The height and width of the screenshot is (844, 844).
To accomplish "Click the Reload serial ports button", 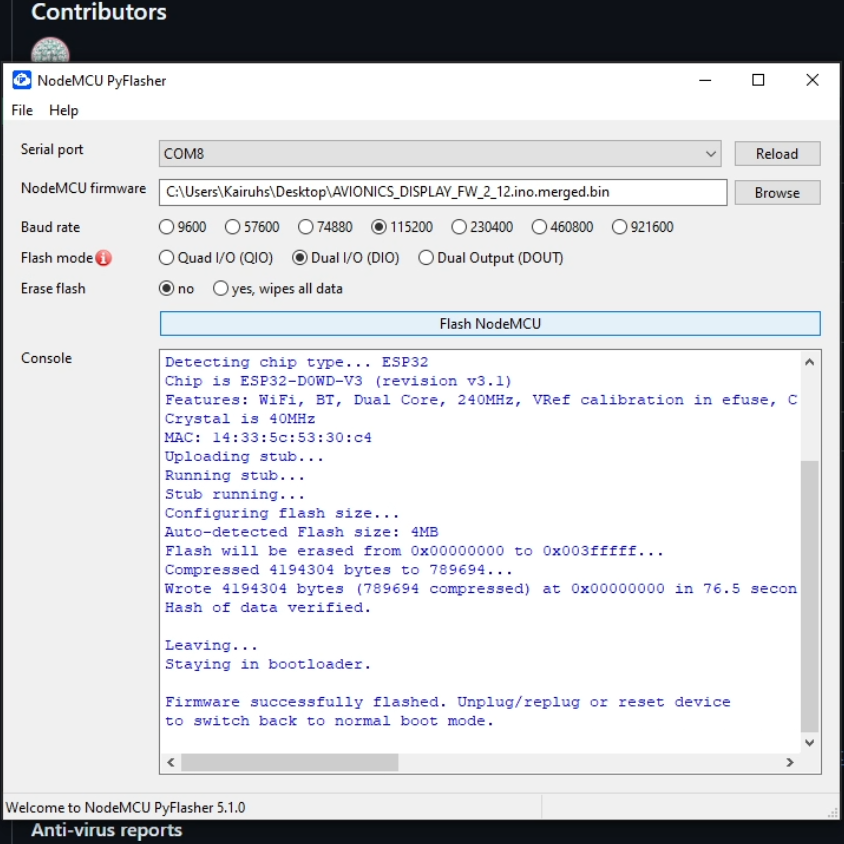I will pos(777,154).
